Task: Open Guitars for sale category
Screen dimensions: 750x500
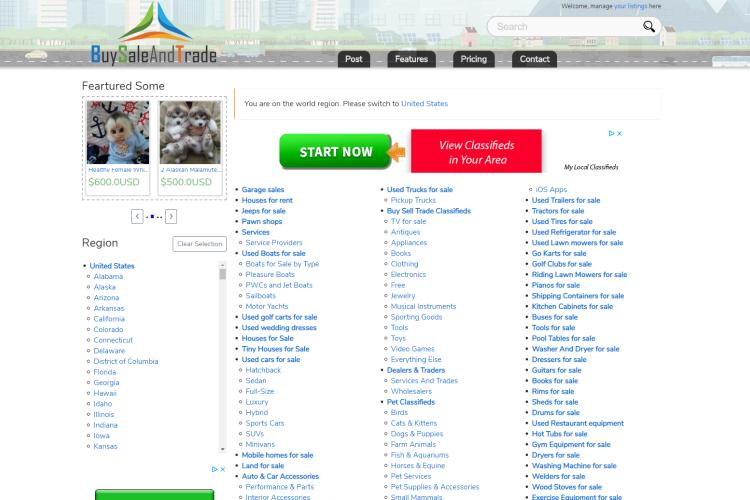Action: pos(556,370)
